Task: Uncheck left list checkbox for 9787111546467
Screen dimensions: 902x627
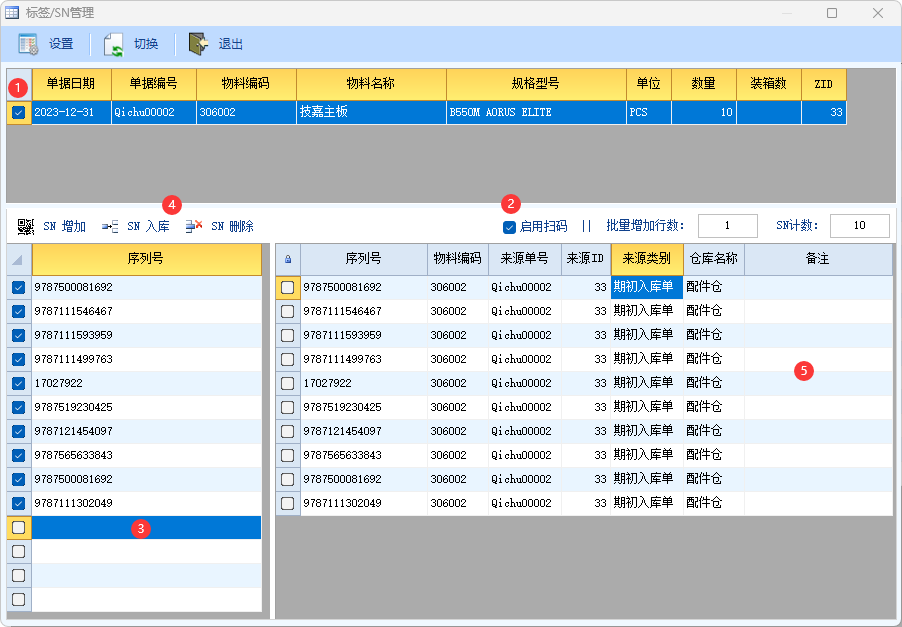Action: click(18, 311)
